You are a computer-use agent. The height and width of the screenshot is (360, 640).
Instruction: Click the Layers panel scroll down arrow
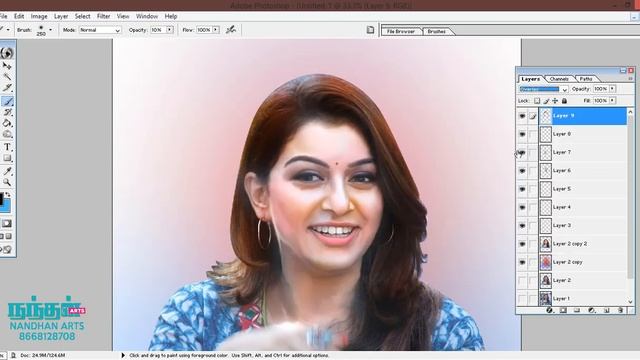point(630,302)
